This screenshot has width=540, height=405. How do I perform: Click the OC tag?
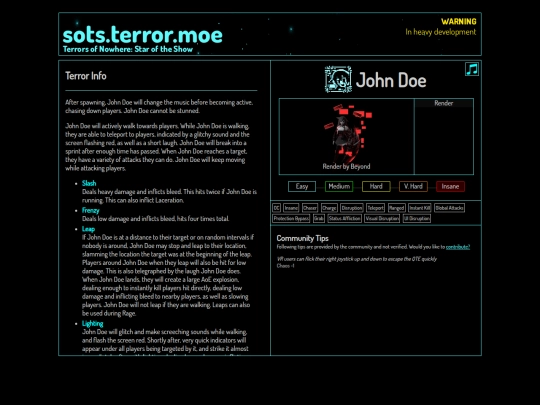277,208
